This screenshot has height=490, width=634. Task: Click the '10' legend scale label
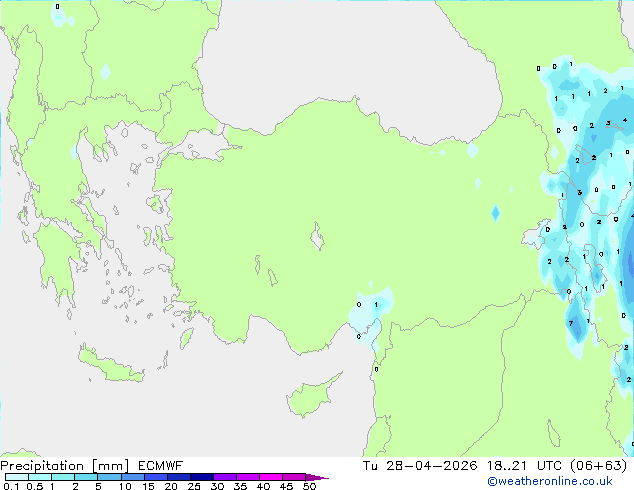pyautogui.click(x=125, y=486)
